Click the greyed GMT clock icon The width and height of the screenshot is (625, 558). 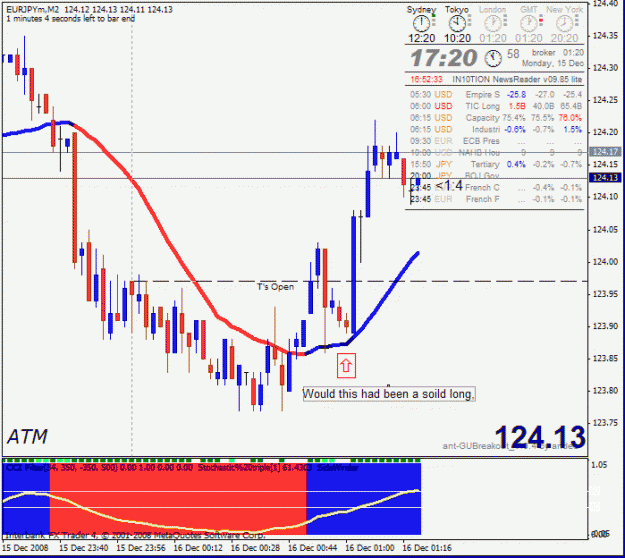pyautogui.click(x=529, y=24)
